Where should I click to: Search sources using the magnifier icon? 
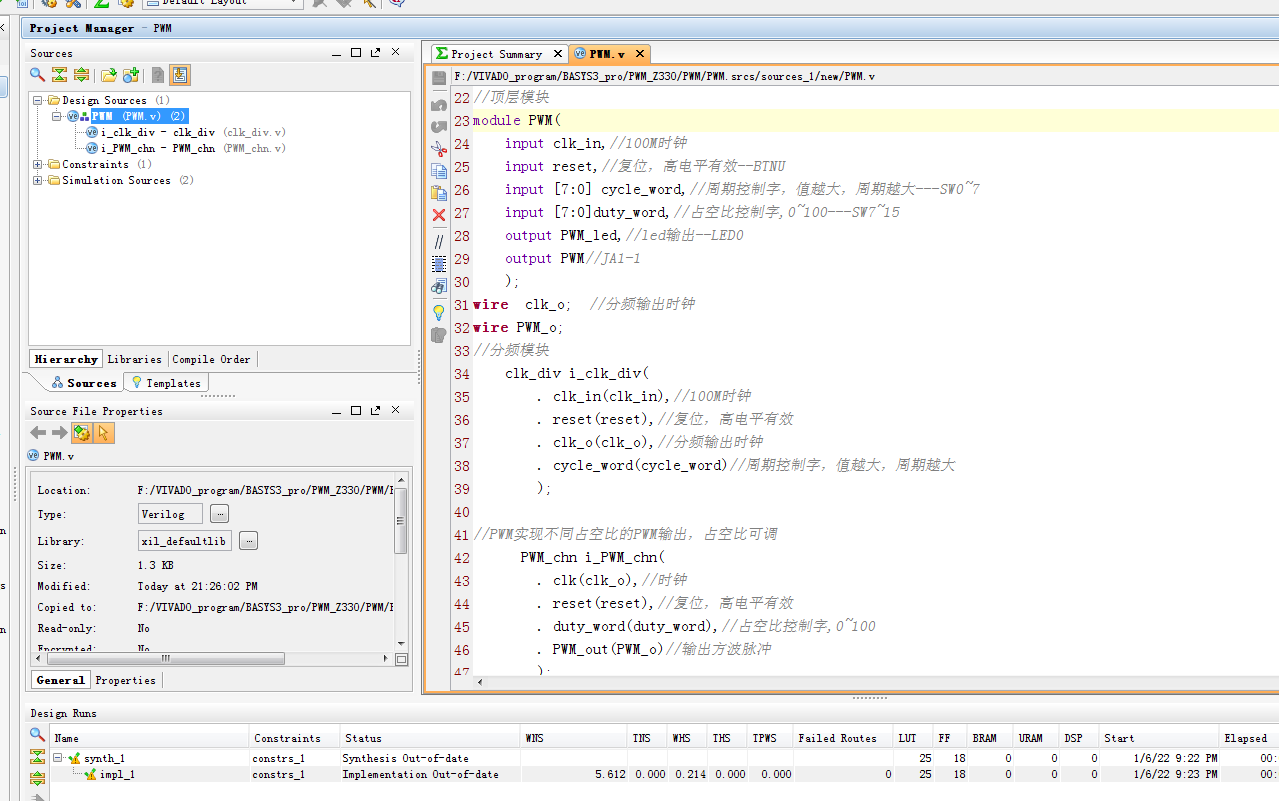pyautogui.click(x=37, y=75)
